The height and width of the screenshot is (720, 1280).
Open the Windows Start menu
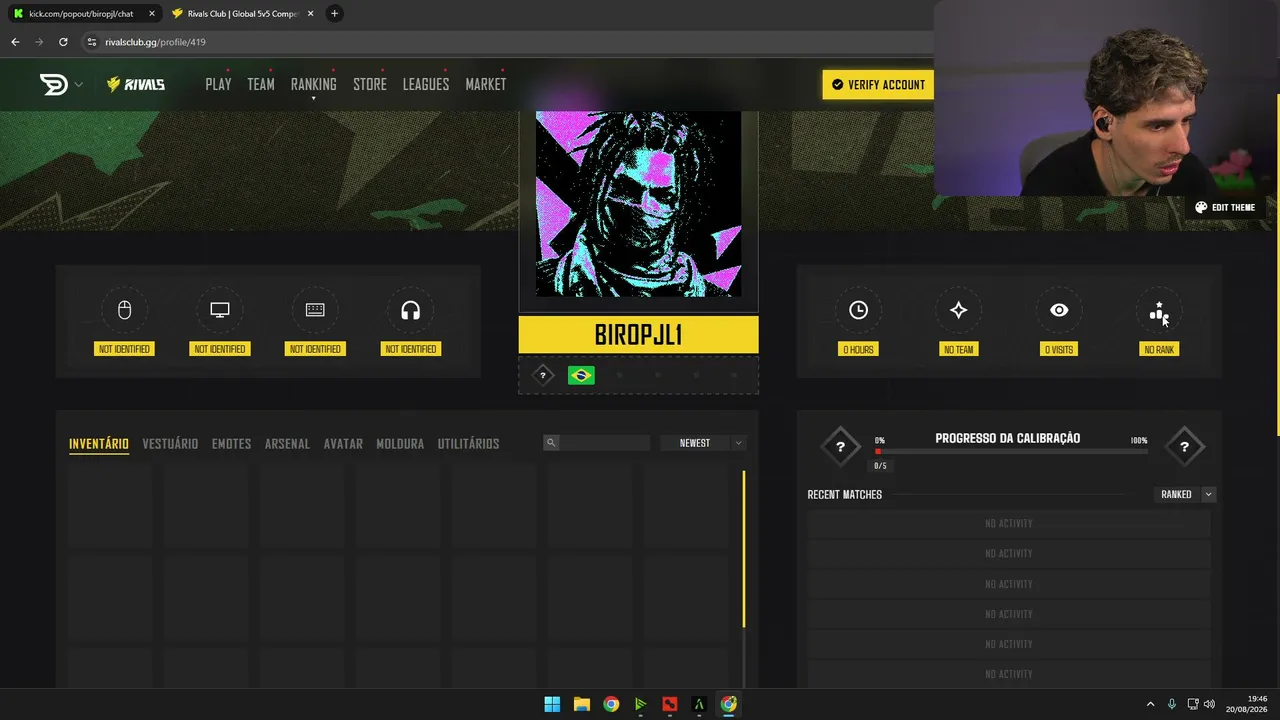(552, 704)
